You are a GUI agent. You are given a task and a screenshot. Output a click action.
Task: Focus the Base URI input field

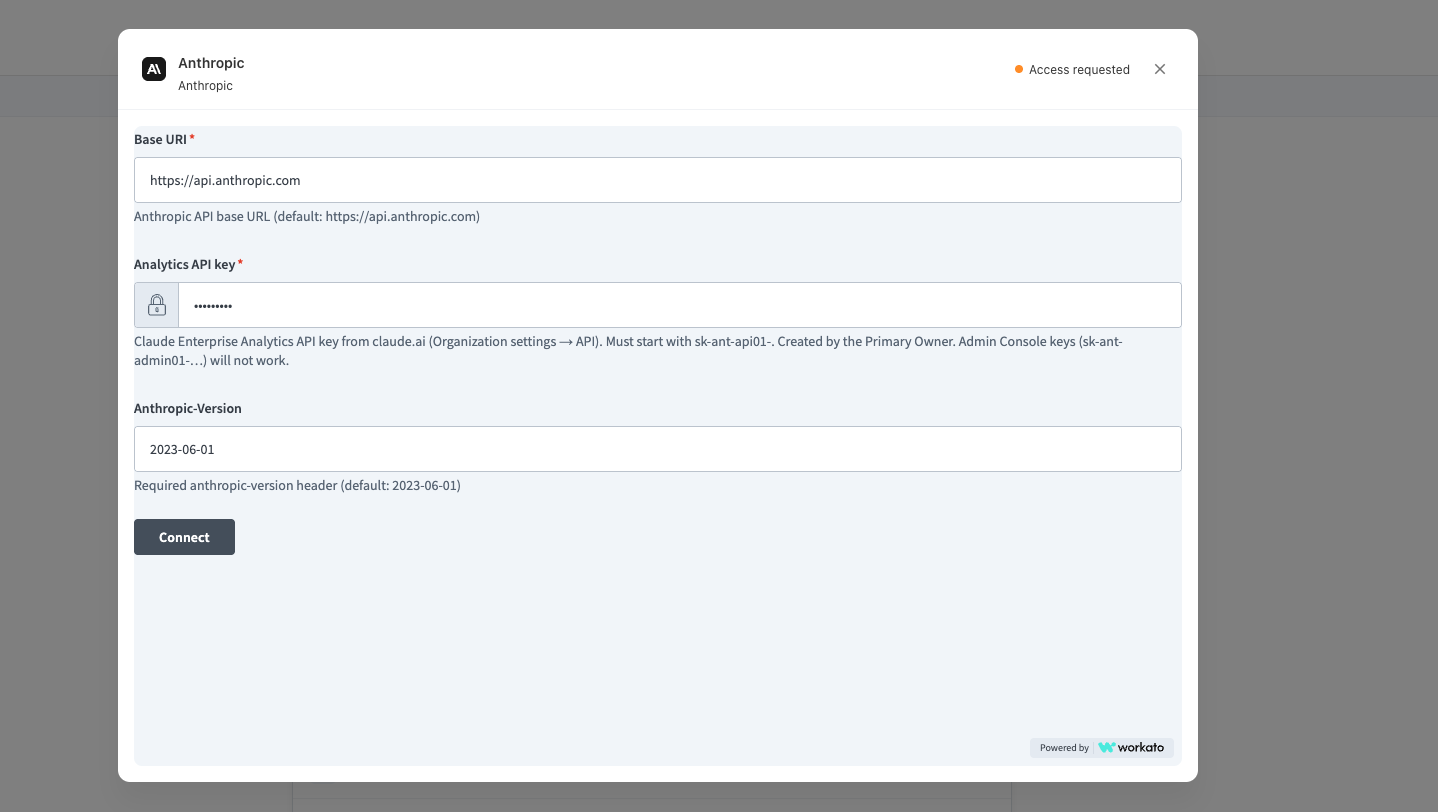click(658, 180)
